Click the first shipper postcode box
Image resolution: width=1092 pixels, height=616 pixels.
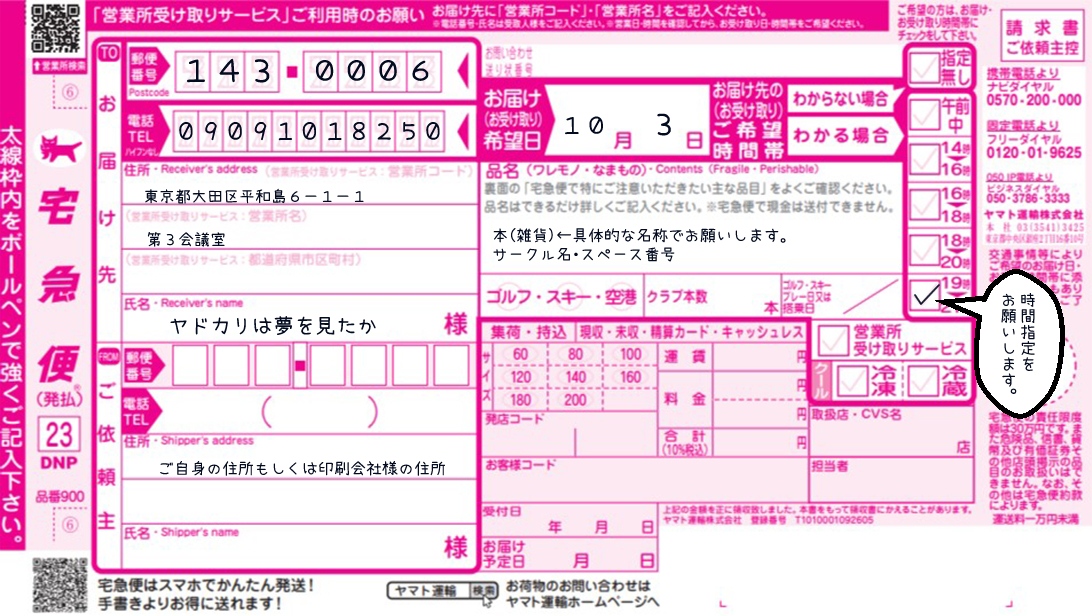[189, 365]
